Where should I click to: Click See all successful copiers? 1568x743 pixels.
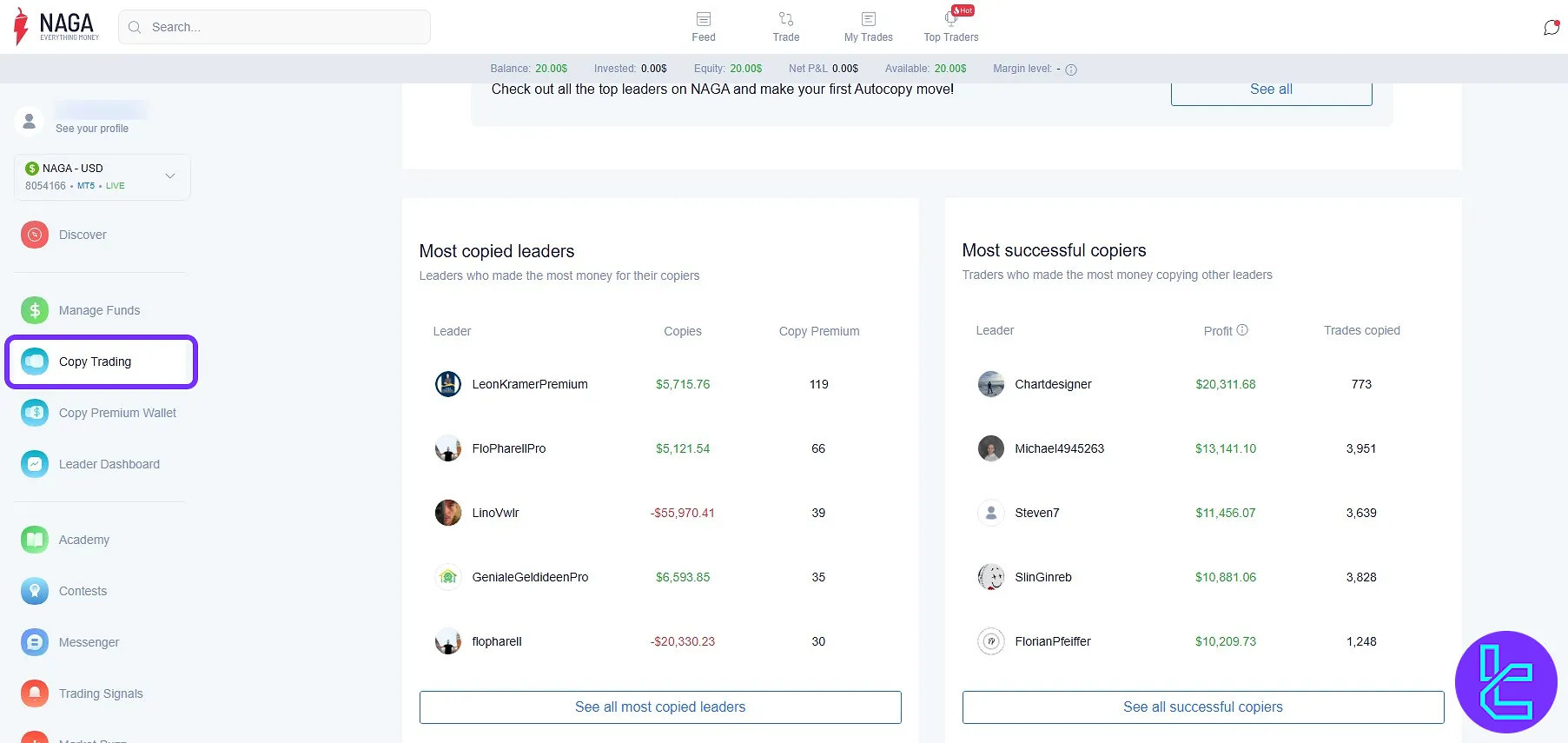click(1203, 707)
